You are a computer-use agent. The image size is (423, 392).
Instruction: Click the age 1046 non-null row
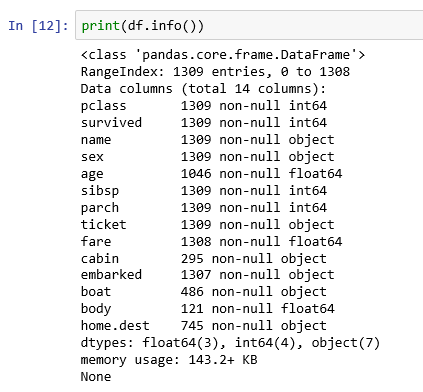[x=211, y=174]
